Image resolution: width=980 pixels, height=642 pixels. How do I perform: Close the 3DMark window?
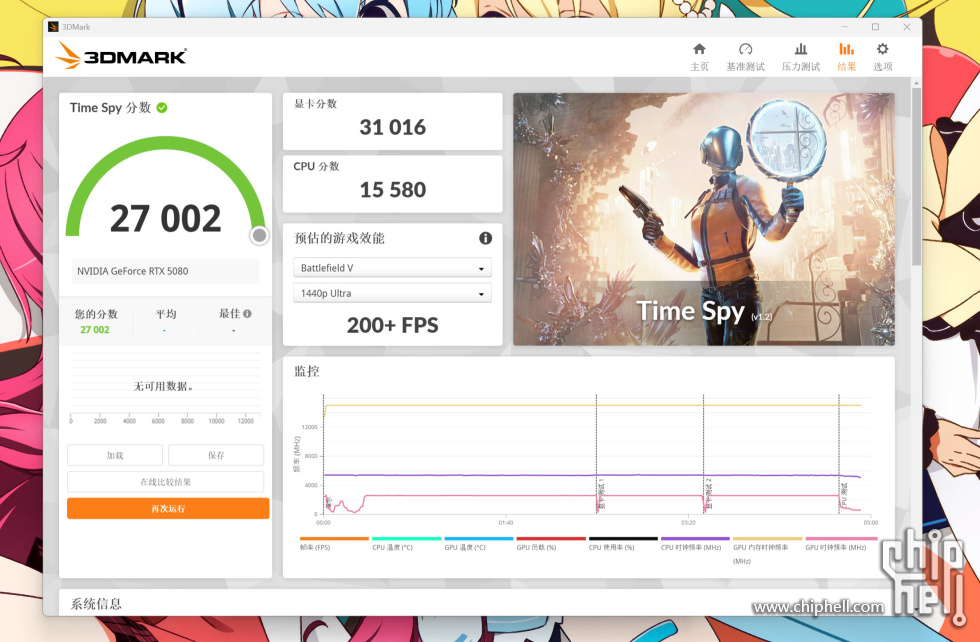click(x=907, y=27)
